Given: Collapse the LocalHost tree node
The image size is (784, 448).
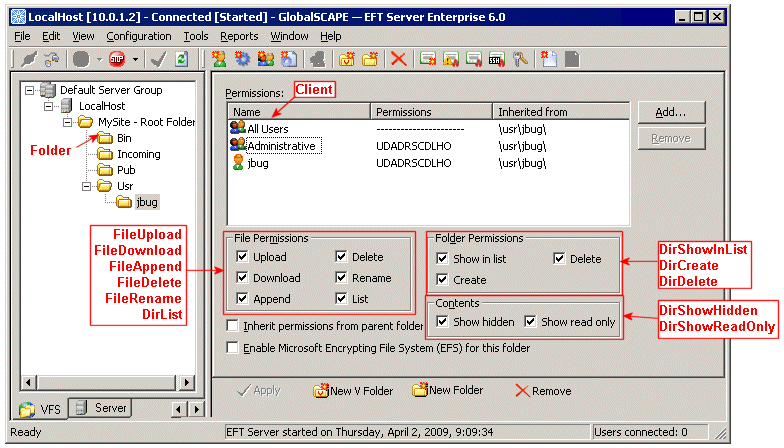Looking at the screenshot, I should pyautogui.click(x=48, y=106).
